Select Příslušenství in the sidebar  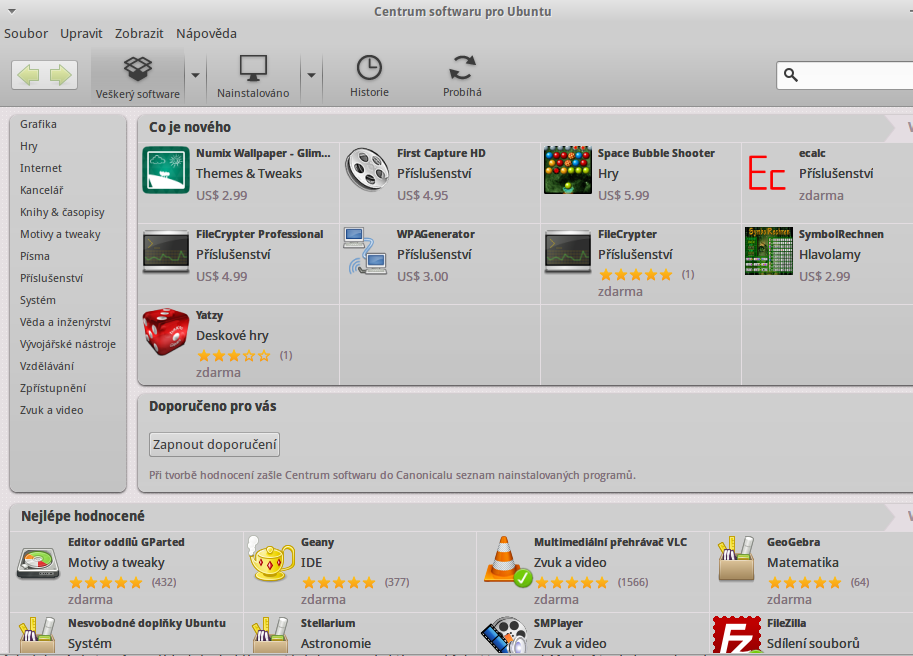coord(51,278)
